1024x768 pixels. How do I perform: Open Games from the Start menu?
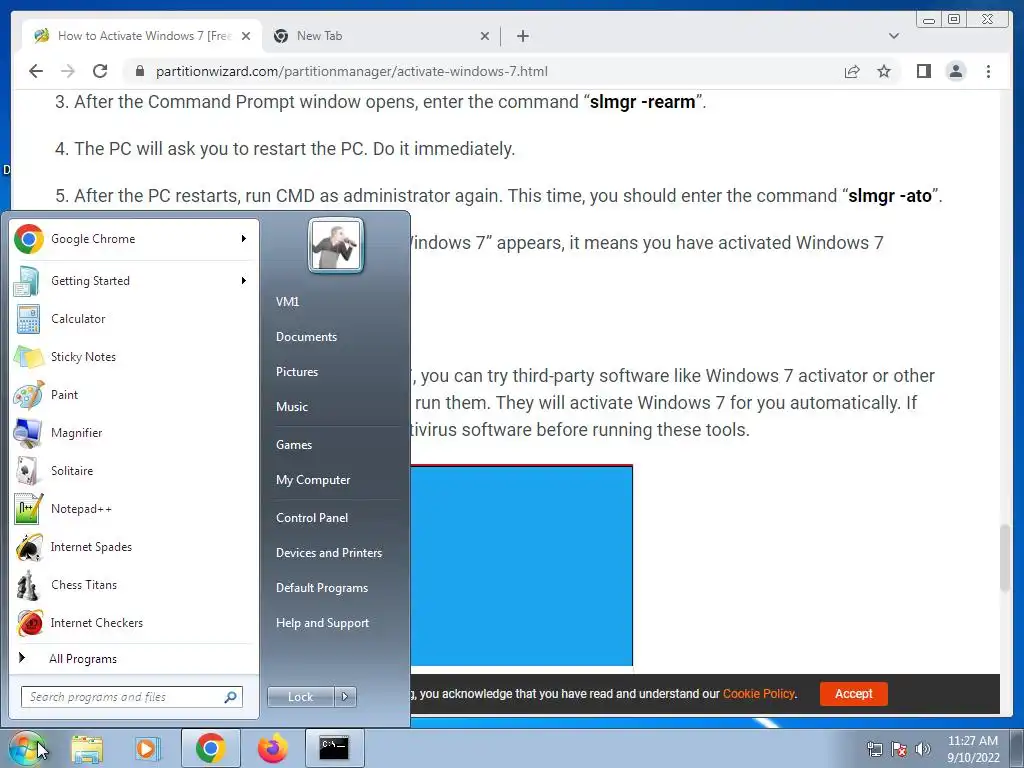click(294, 445)
